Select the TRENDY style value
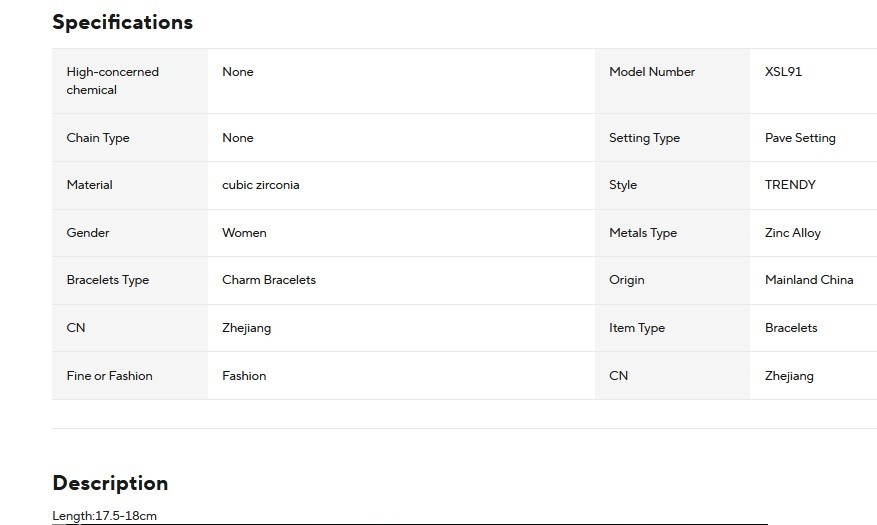Image resolution: width=877 pixels, height=525 pixels. pos(790,185)
